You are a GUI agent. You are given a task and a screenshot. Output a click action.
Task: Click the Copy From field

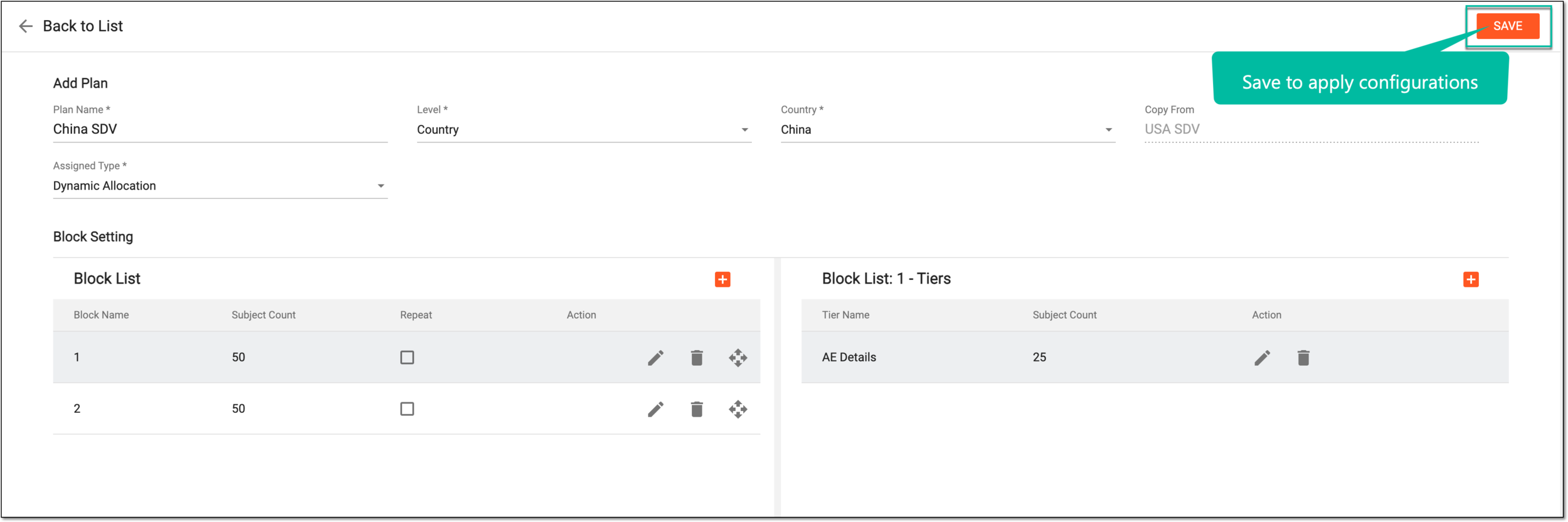point(1311,129)
